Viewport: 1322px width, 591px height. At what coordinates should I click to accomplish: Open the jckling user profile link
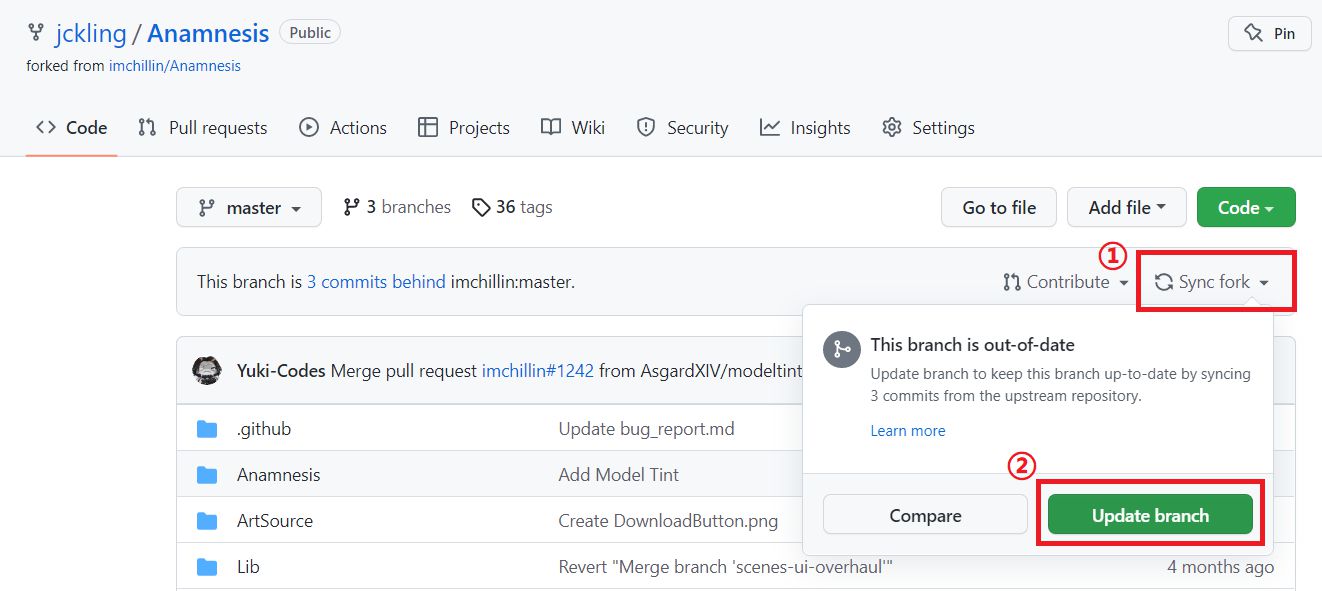(91, 33)
